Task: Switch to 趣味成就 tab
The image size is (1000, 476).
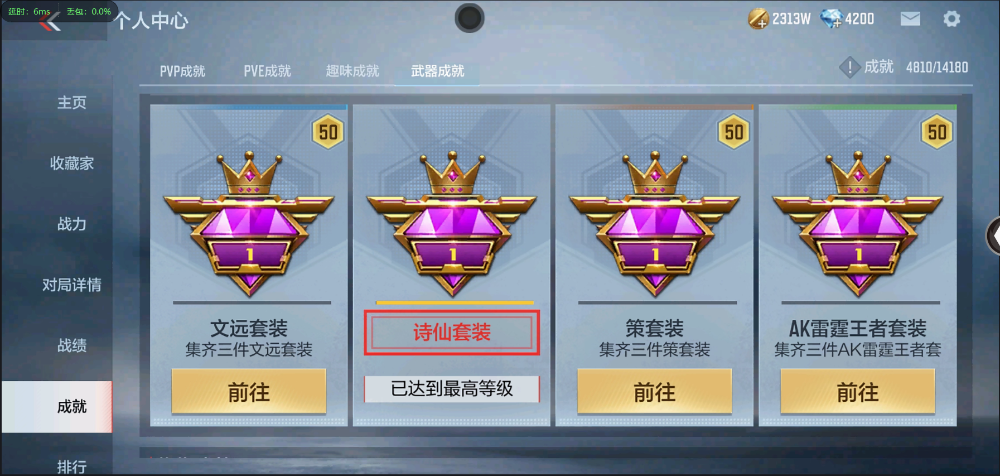Action: coord(352,71)
